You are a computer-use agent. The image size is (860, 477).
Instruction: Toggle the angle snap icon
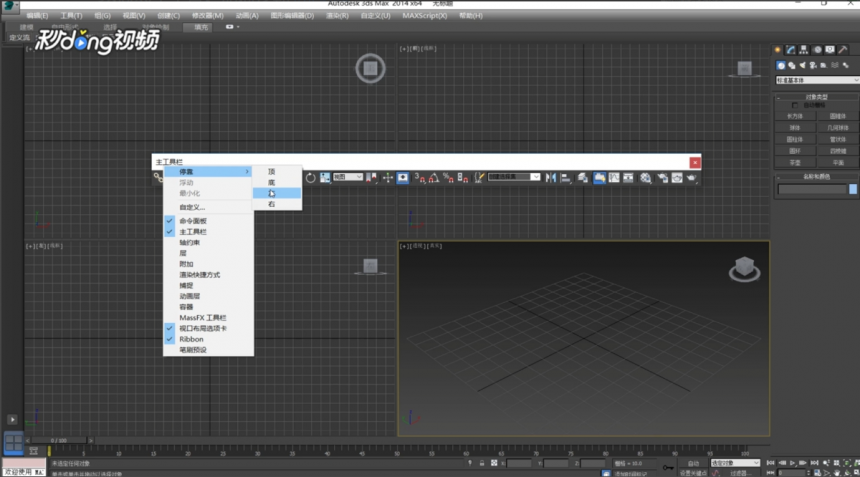coord(433,178)
